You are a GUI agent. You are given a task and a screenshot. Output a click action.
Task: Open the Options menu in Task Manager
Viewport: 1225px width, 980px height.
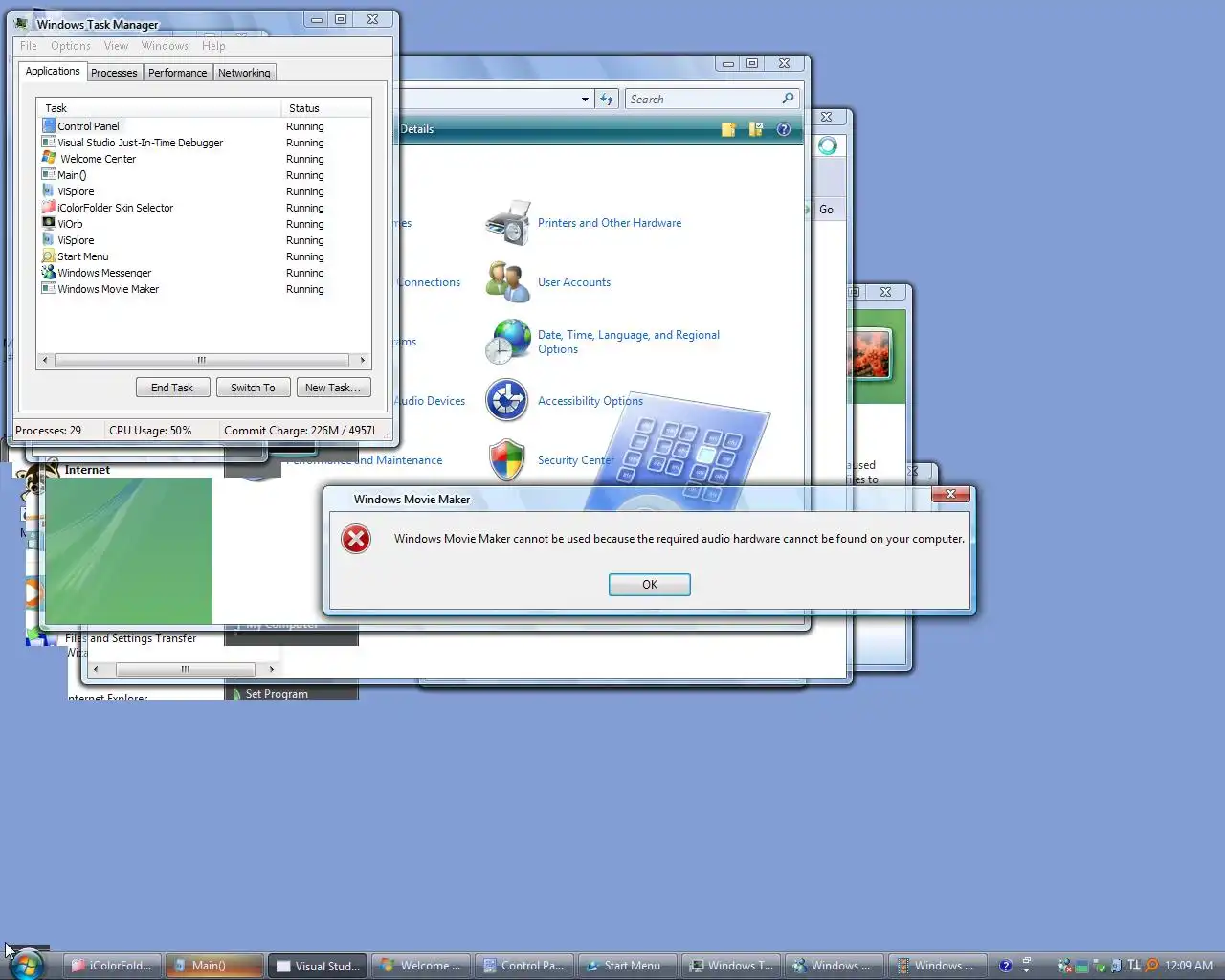tap(71, 46)
